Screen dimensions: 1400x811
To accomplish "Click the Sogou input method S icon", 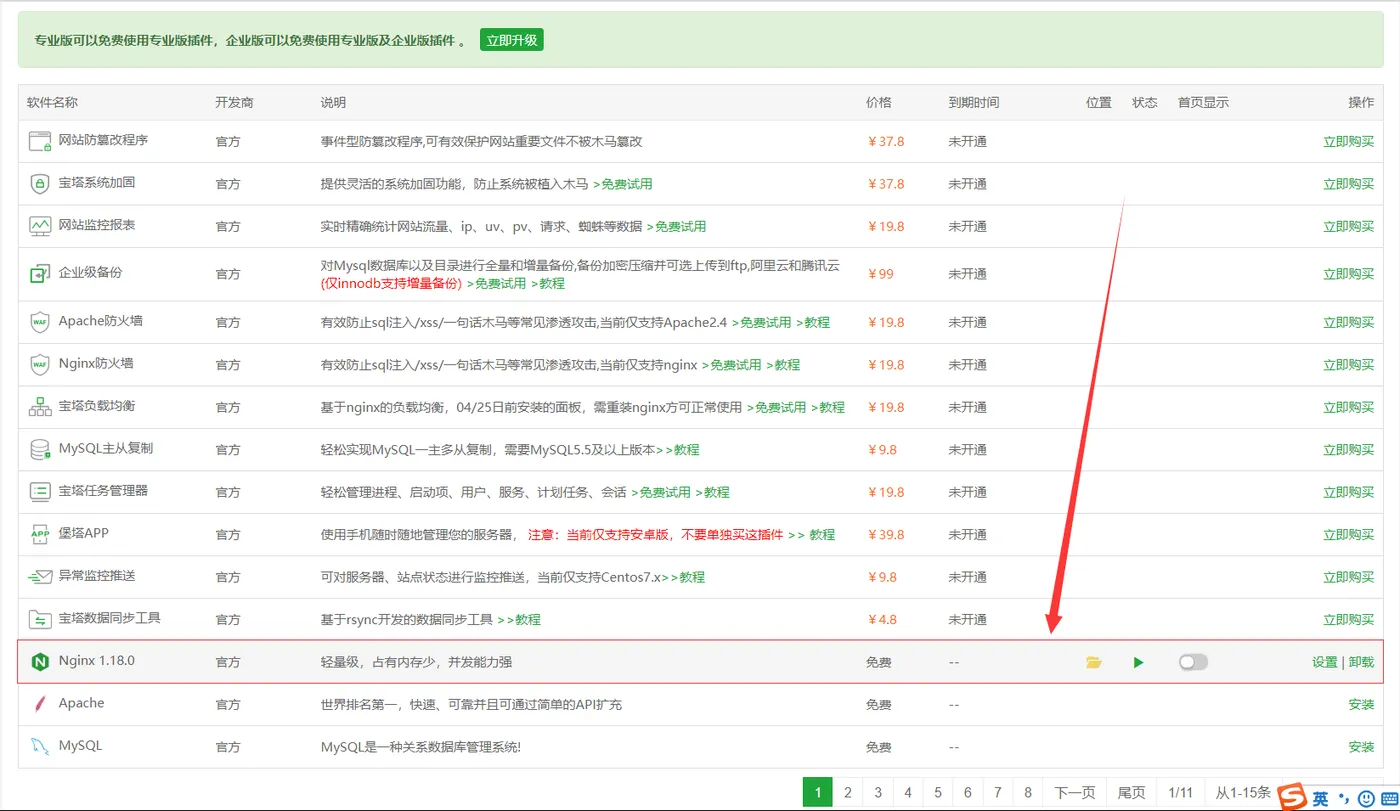I will pos(1293,797).
